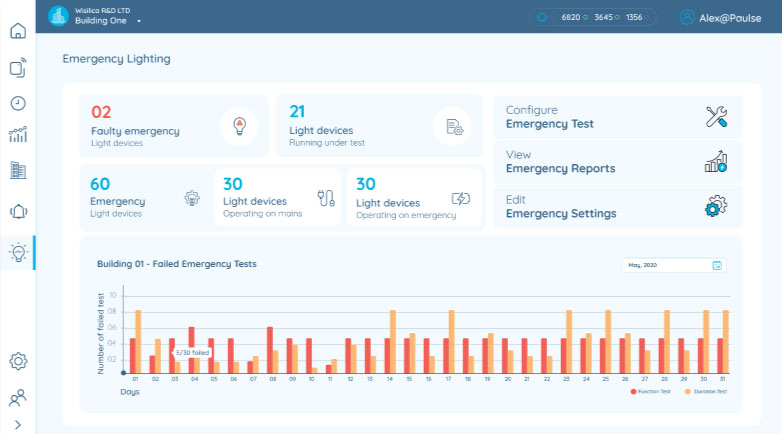
Task: Click the Duration Test legend swatch
Action: click(686, 392)
